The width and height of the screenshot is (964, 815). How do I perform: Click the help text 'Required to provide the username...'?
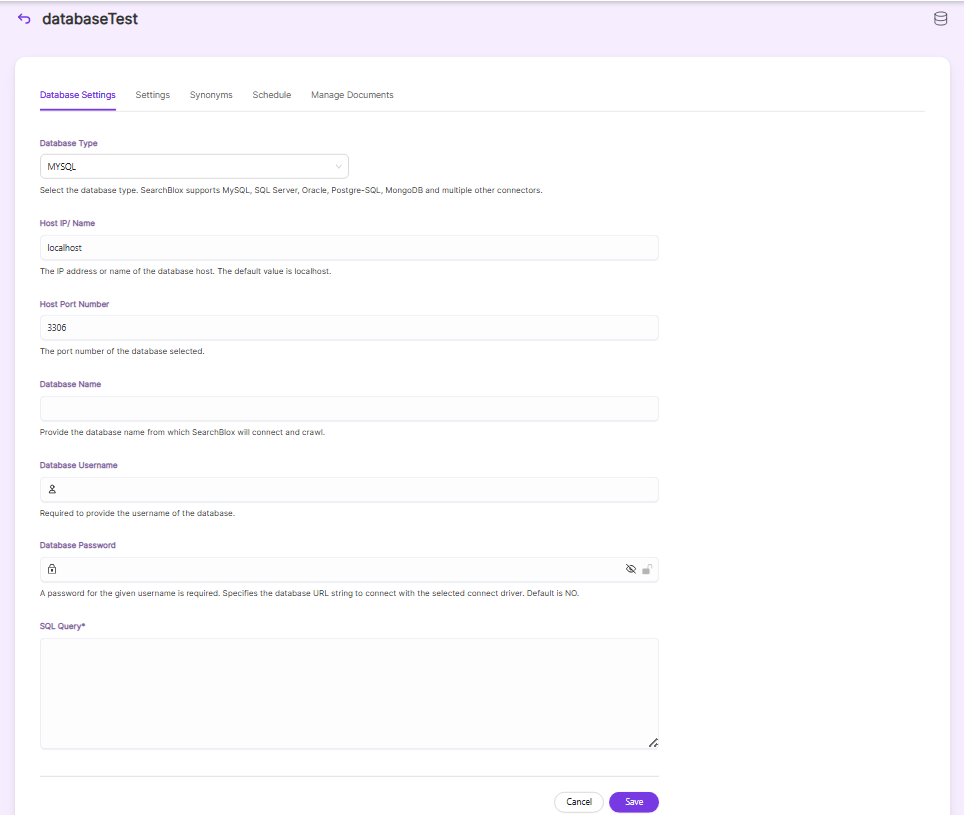(137, 513)
